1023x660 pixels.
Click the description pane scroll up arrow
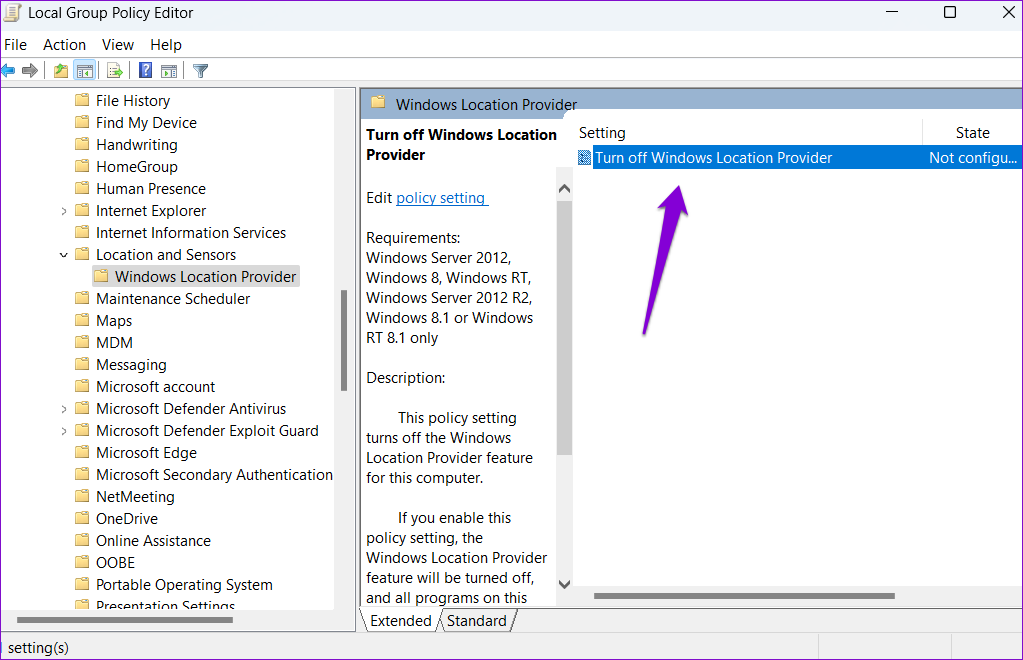click(564, 189)
